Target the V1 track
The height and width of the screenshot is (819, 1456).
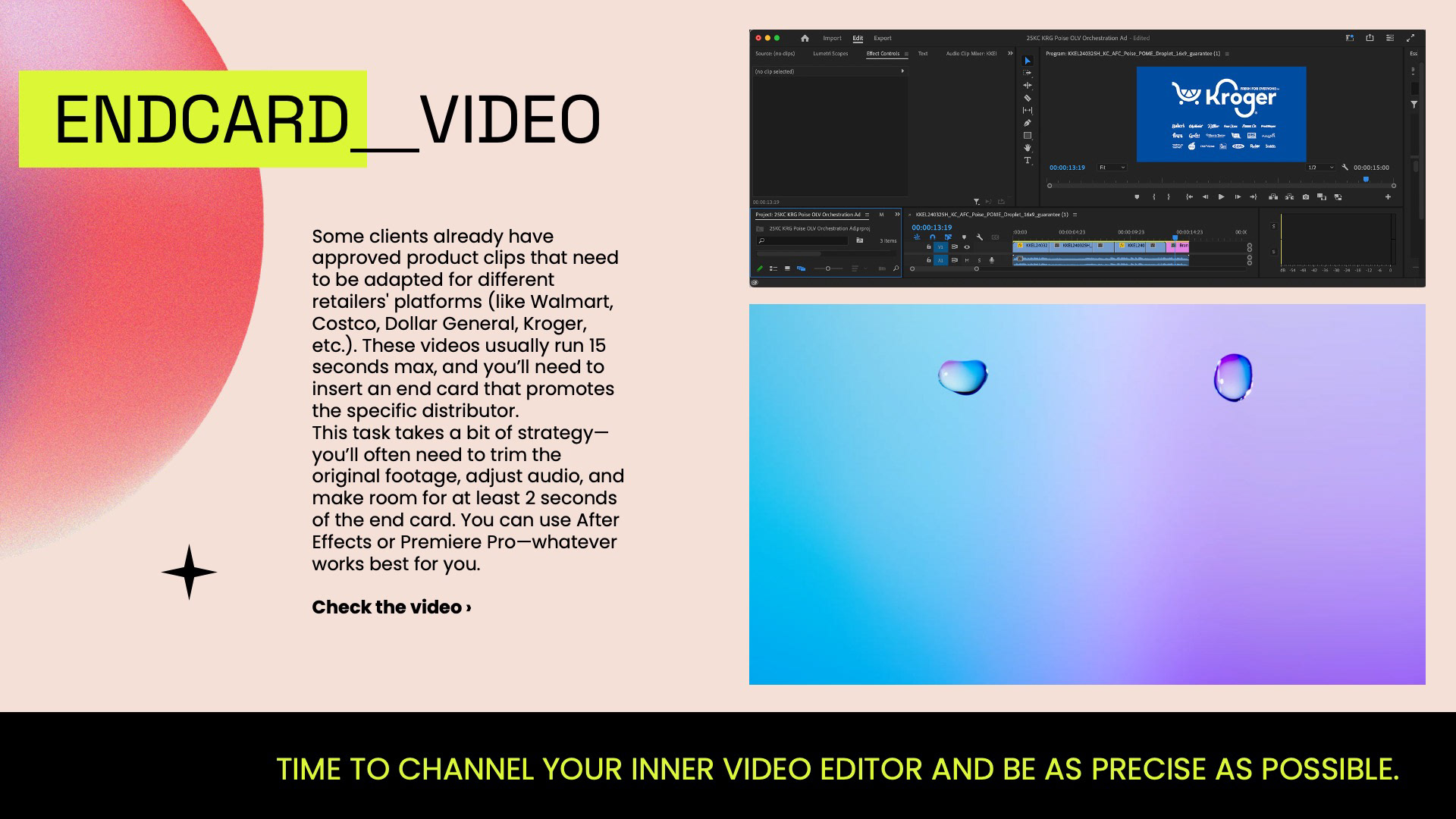(x=940, y=246)
